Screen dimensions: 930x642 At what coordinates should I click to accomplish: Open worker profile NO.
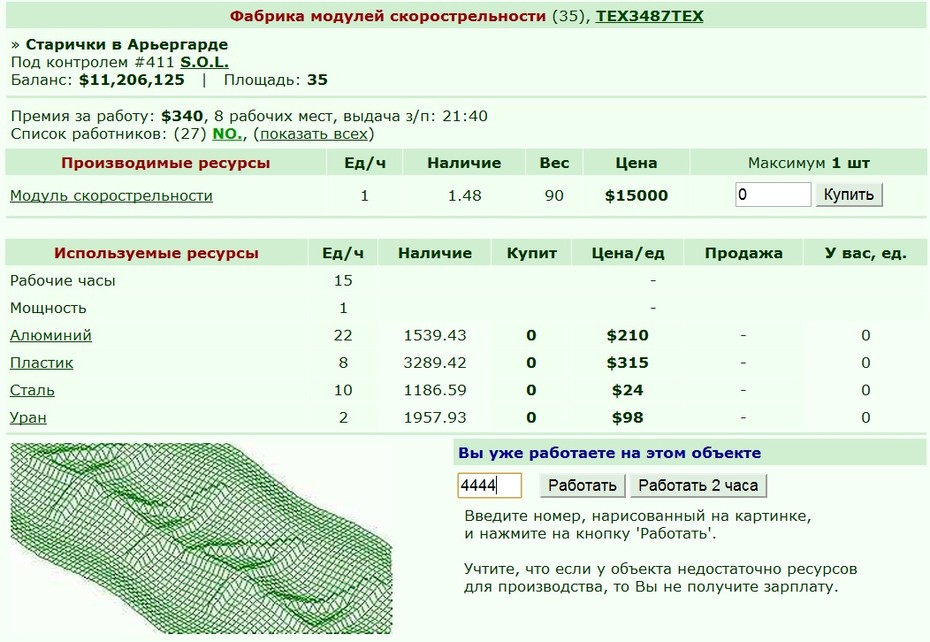pos(227,134)
